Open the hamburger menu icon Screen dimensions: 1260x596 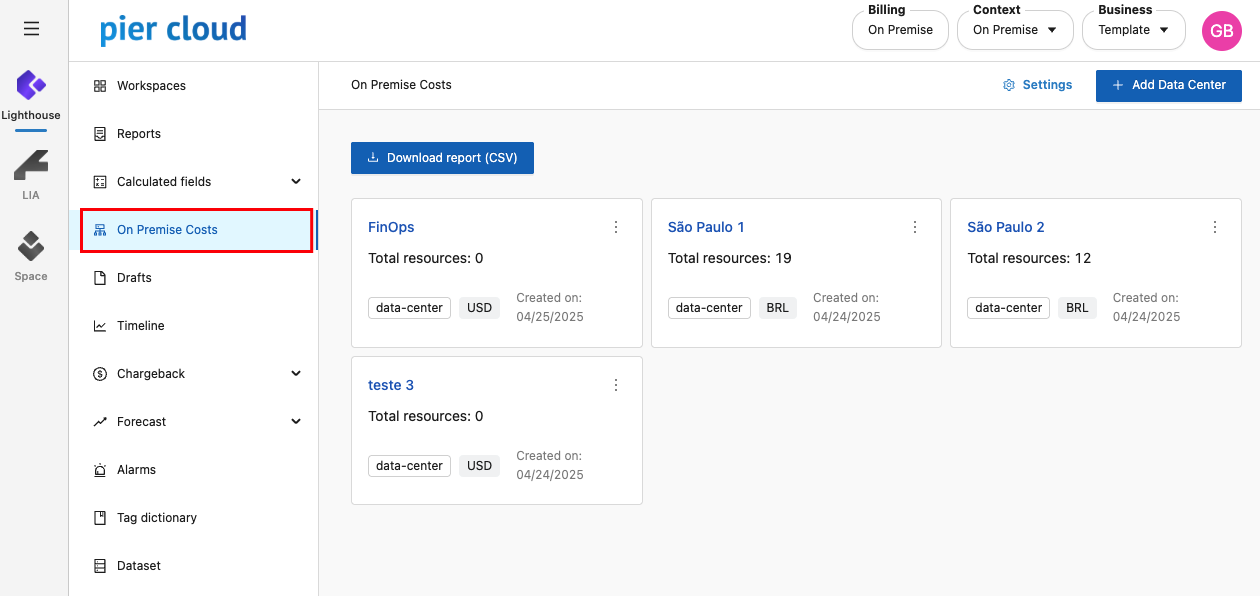[31, 29]
